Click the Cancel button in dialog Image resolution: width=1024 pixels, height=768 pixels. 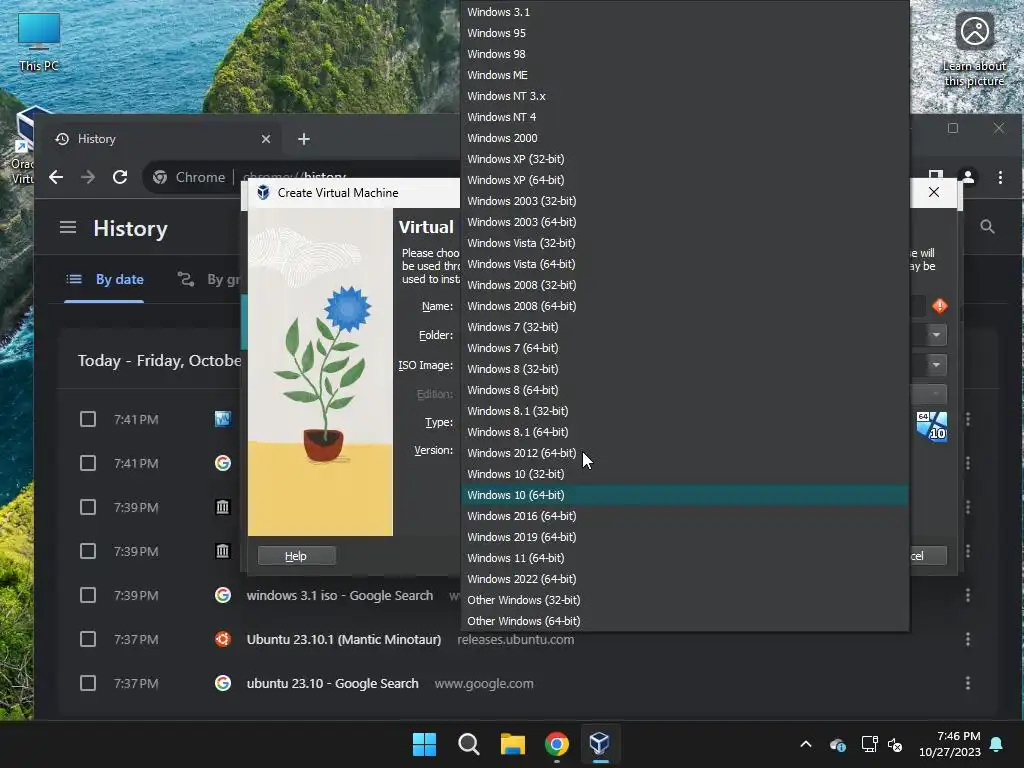927,556
